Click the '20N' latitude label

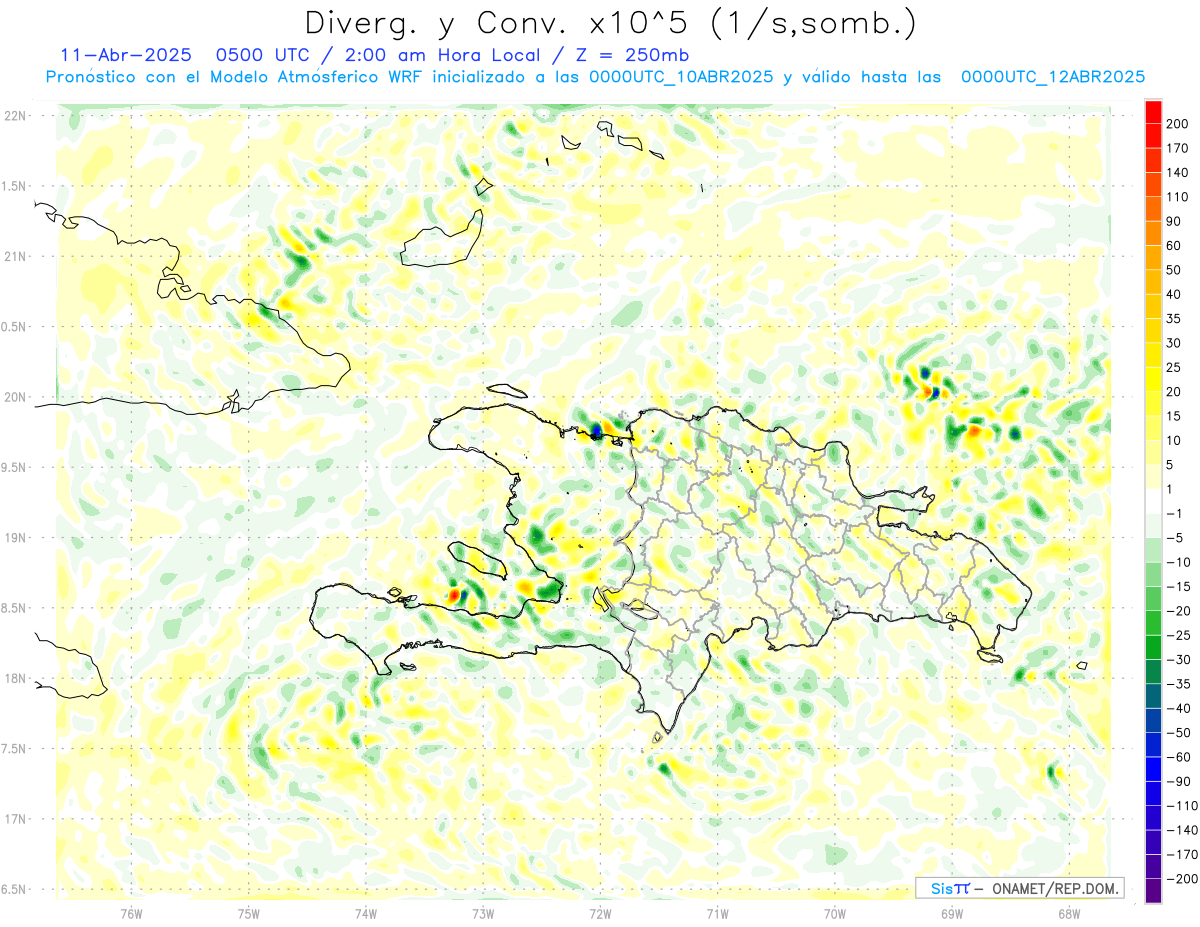[x=15, y=397]
